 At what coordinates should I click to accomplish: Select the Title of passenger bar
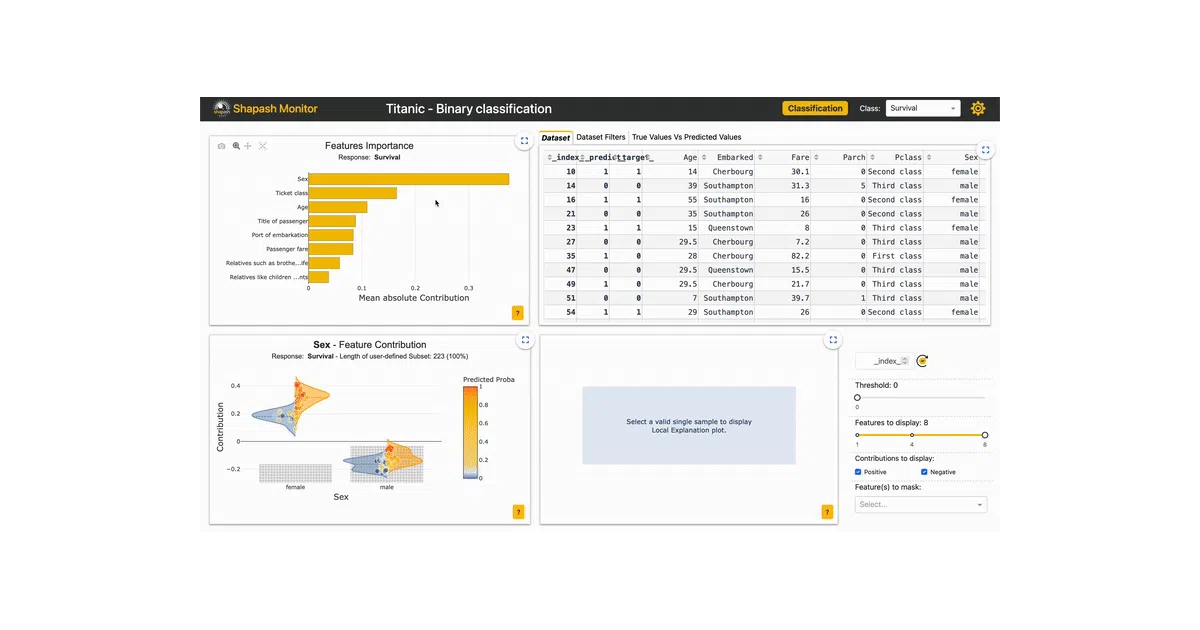(332, 221)
